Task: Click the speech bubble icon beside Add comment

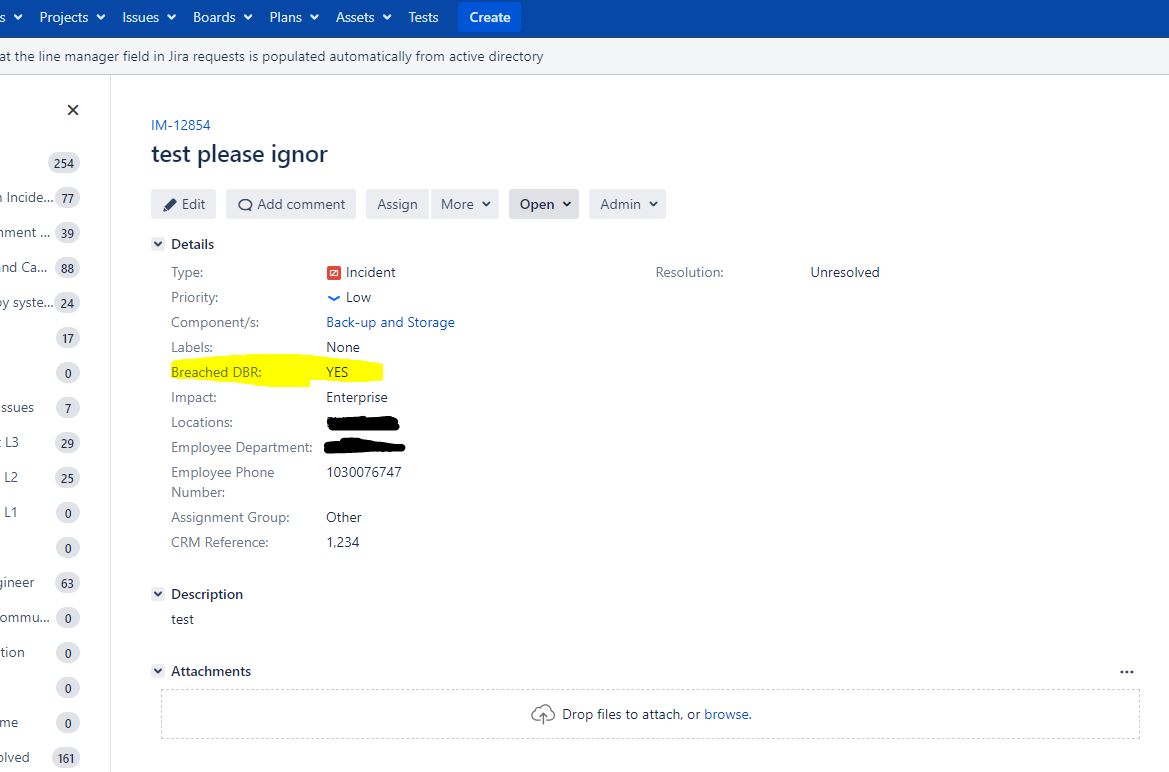Action: tap(244, 204)
